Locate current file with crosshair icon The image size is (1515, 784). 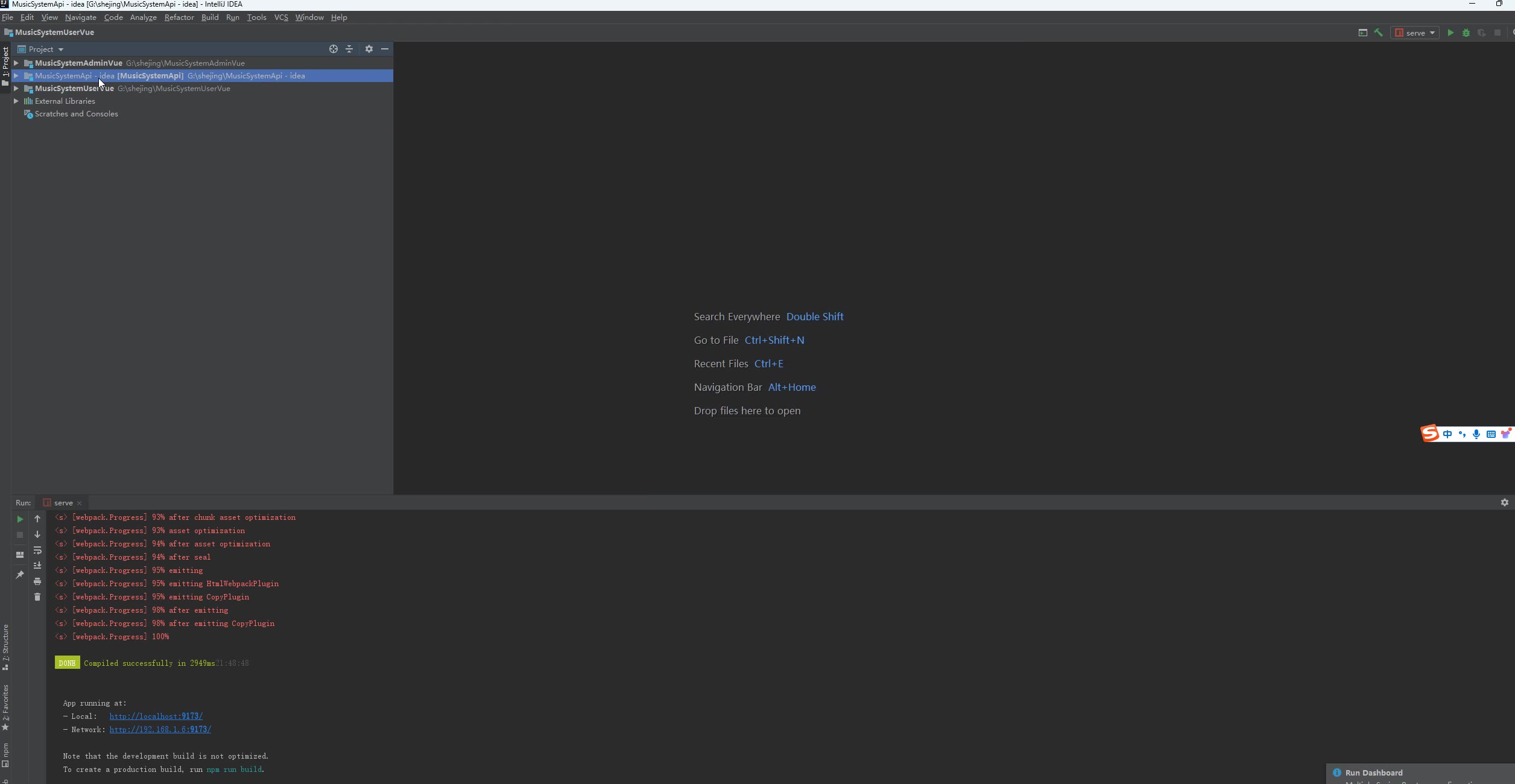pos(334,49)
